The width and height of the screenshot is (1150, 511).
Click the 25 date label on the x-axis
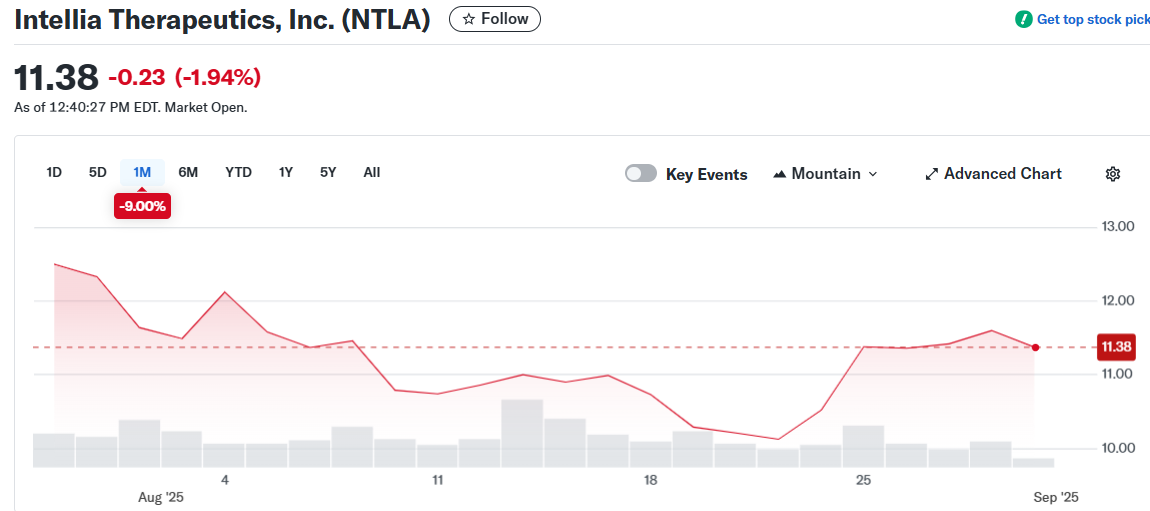(863, 480)
